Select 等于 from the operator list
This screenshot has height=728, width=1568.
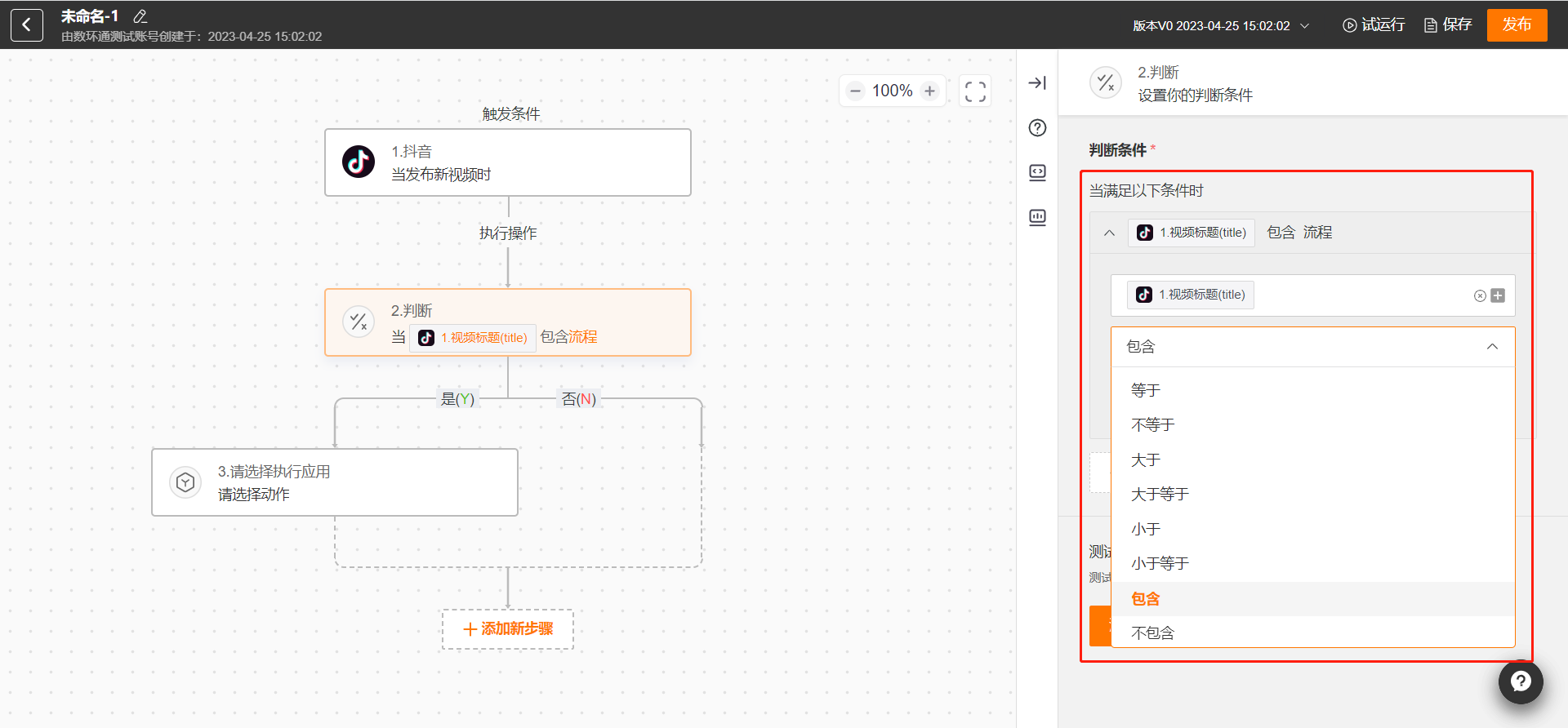[1146, 390]
